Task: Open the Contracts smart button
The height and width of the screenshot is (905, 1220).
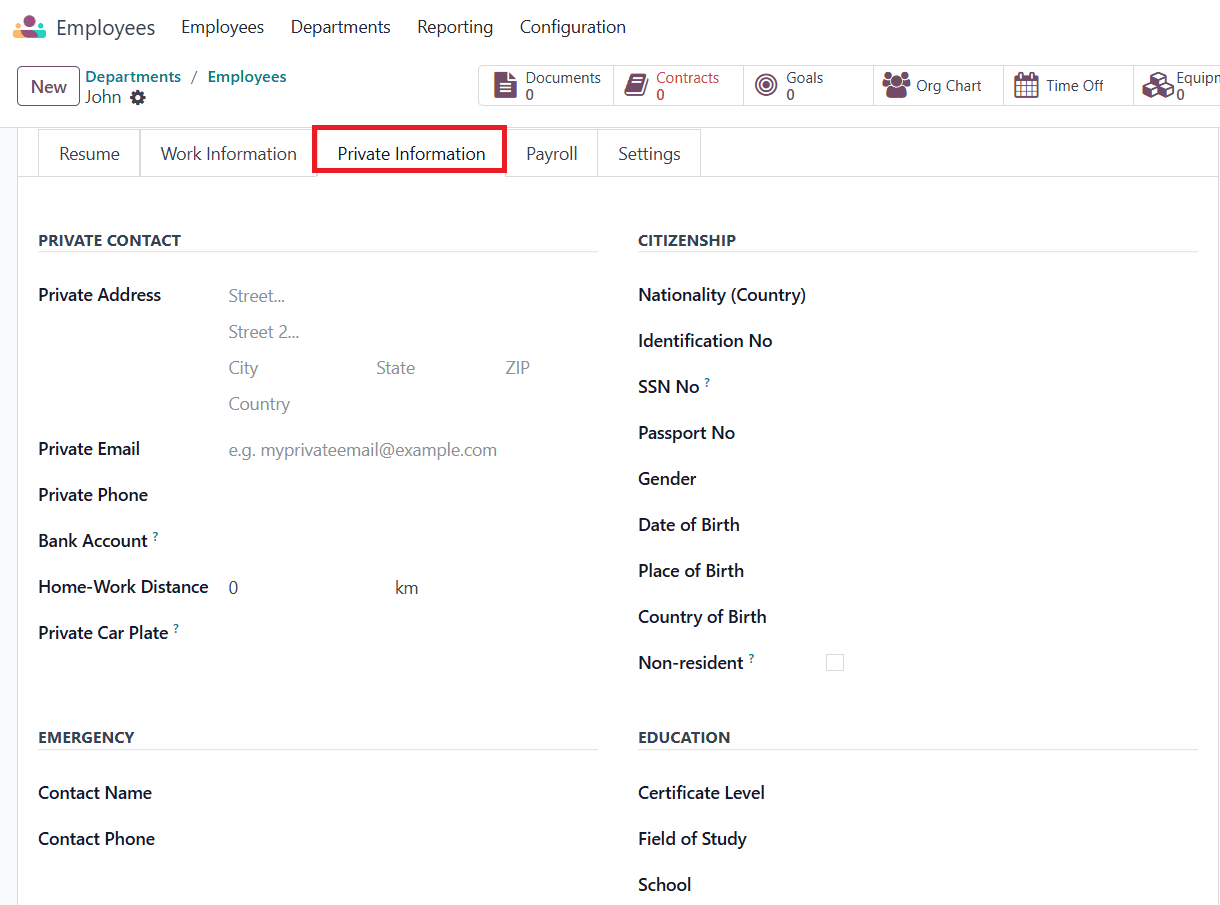Action: pyautogui.click(x=678, y=86)
